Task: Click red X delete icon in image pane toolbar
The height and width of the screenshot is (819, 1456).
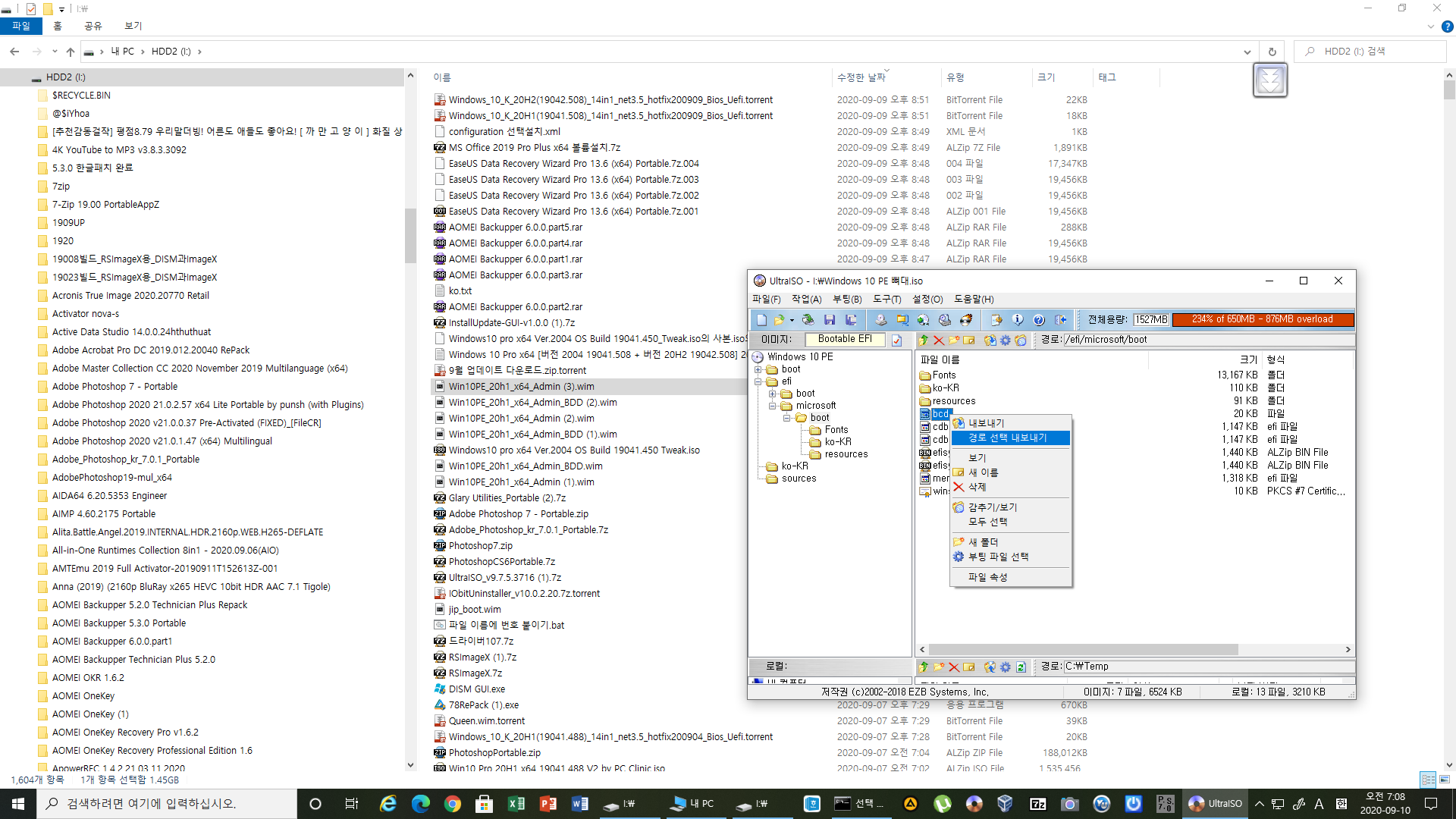Action: 939,340
